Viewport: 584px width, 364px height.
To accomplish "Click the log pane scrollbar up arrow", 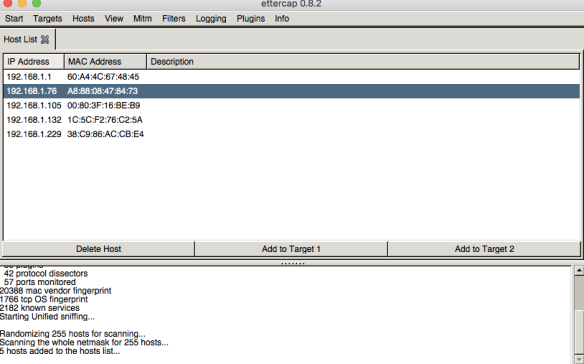I will tap(579, 270).
